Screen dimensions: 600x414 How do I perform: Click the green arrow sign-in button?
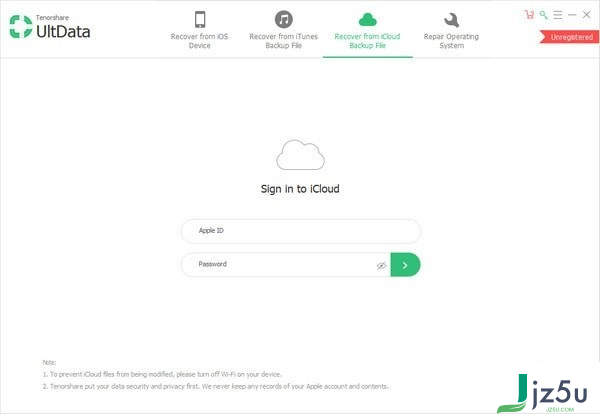pos(405,265)
